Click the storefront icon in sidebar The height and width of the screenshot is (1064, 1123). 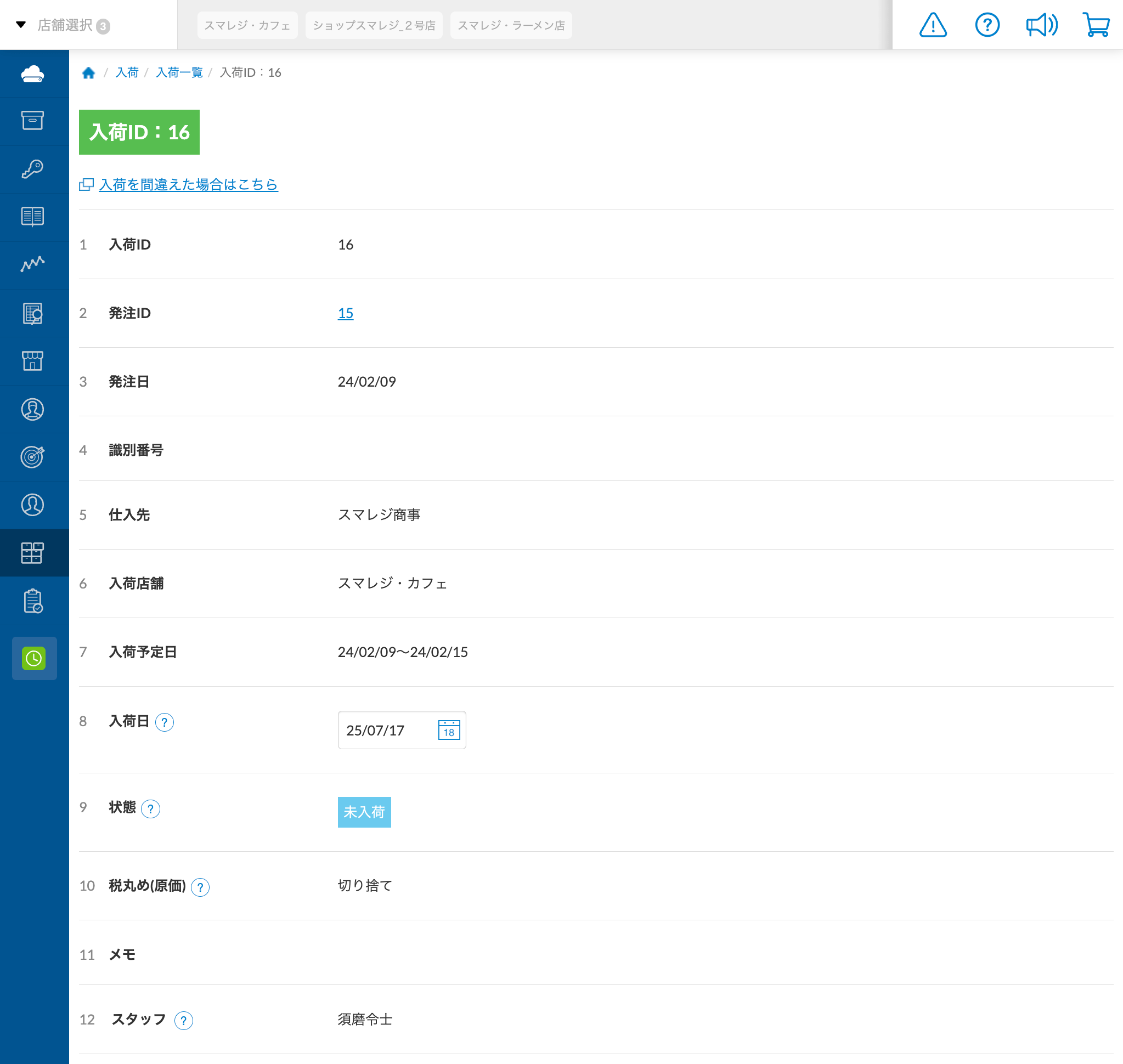coord(33,361)
